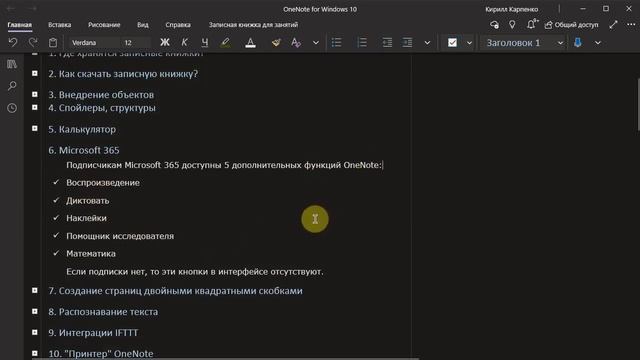Switch to the Рисование tab
Viewport: 640px width, 360px height.
(104, 25)
